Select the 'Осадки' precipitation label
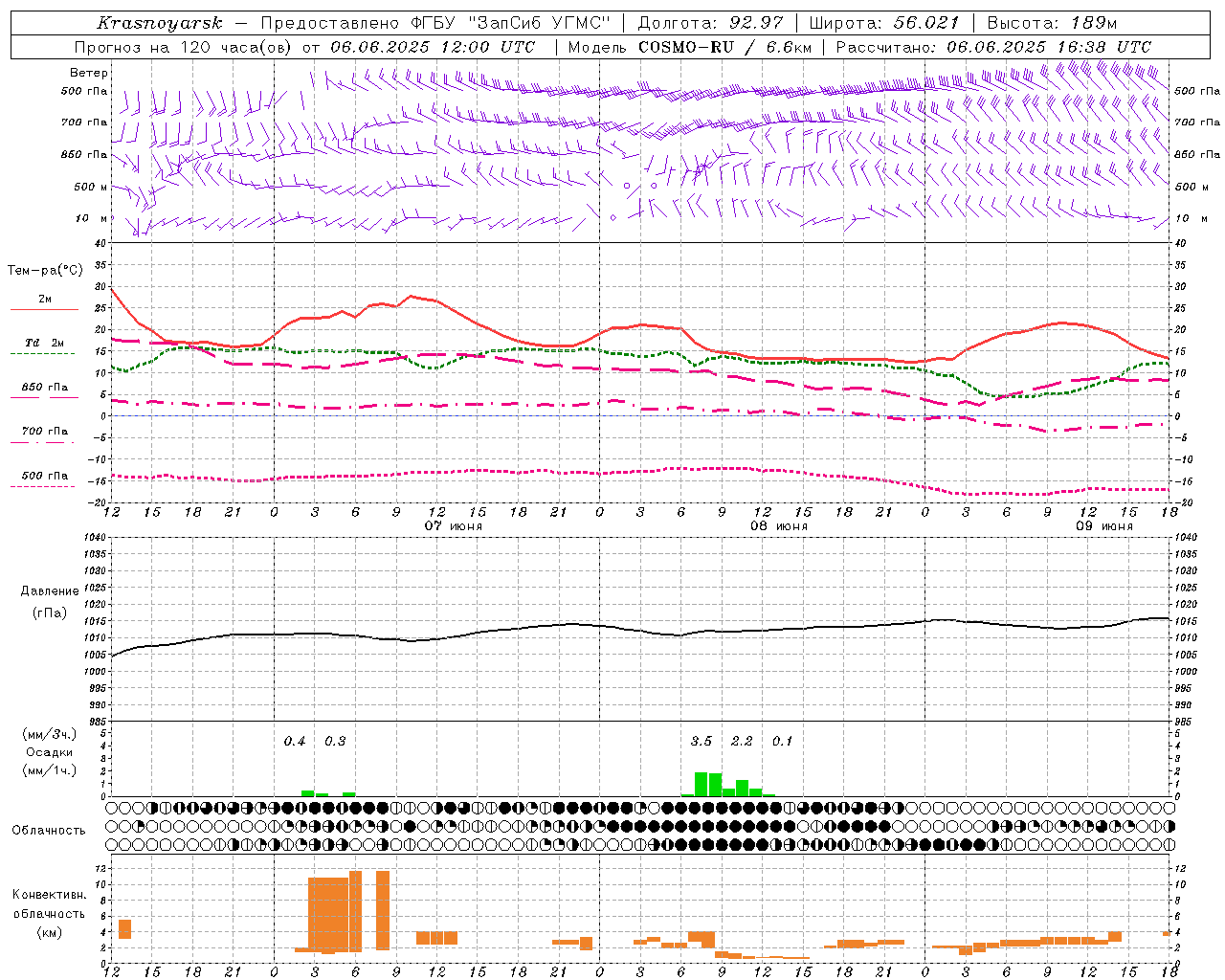The height and width of the screenshot is (980, 1225). point(49,752)
